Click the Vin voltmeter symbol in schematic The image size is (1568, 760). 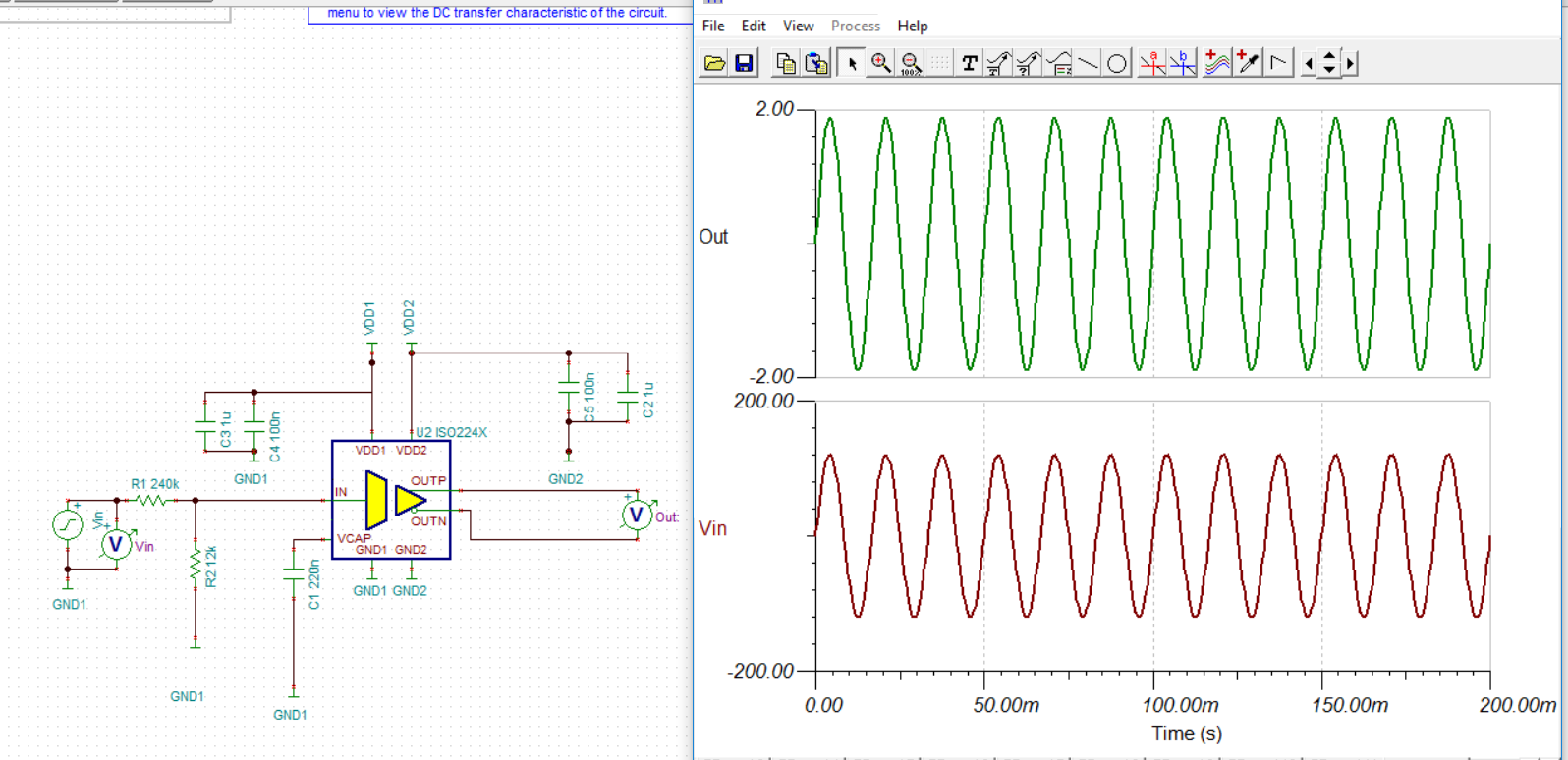click(x=116, y=544)
